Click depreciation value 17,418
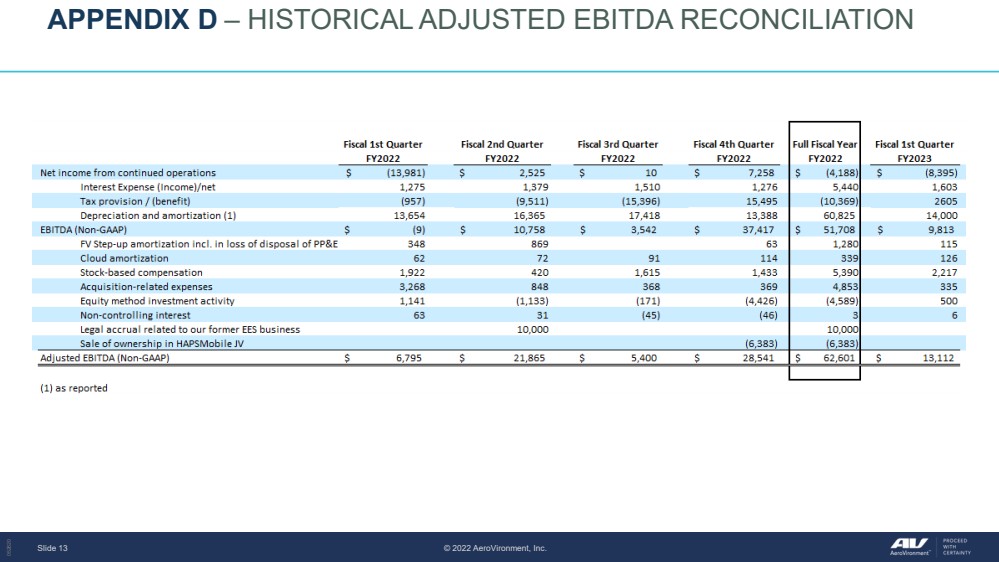Image resolution: width=999 pixels, height=562 pixels. click(x=642, y=215)
